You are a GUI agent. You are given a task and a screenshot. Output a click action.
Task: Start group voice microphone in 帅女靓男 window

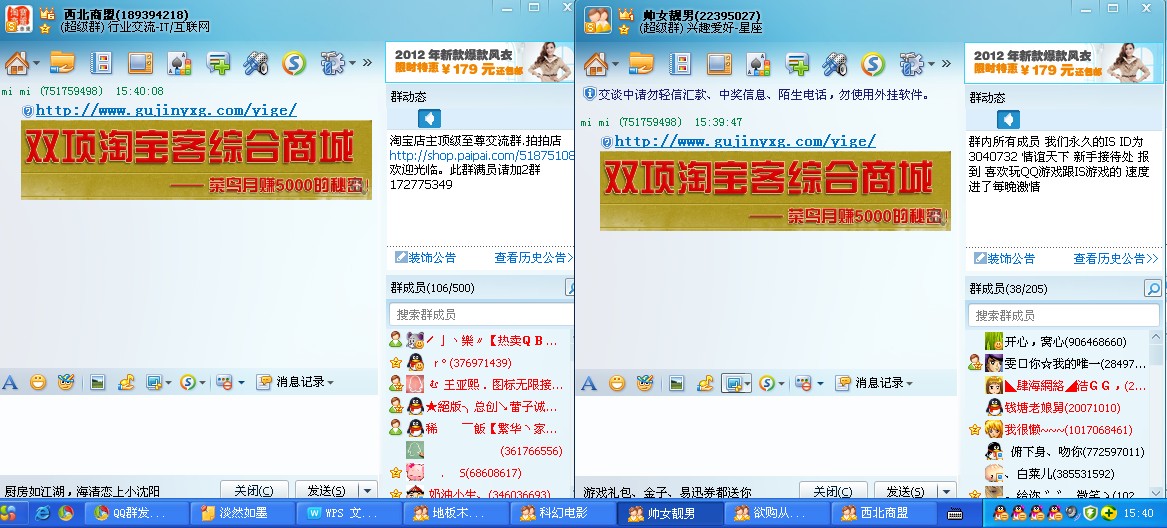pos(835,64)
